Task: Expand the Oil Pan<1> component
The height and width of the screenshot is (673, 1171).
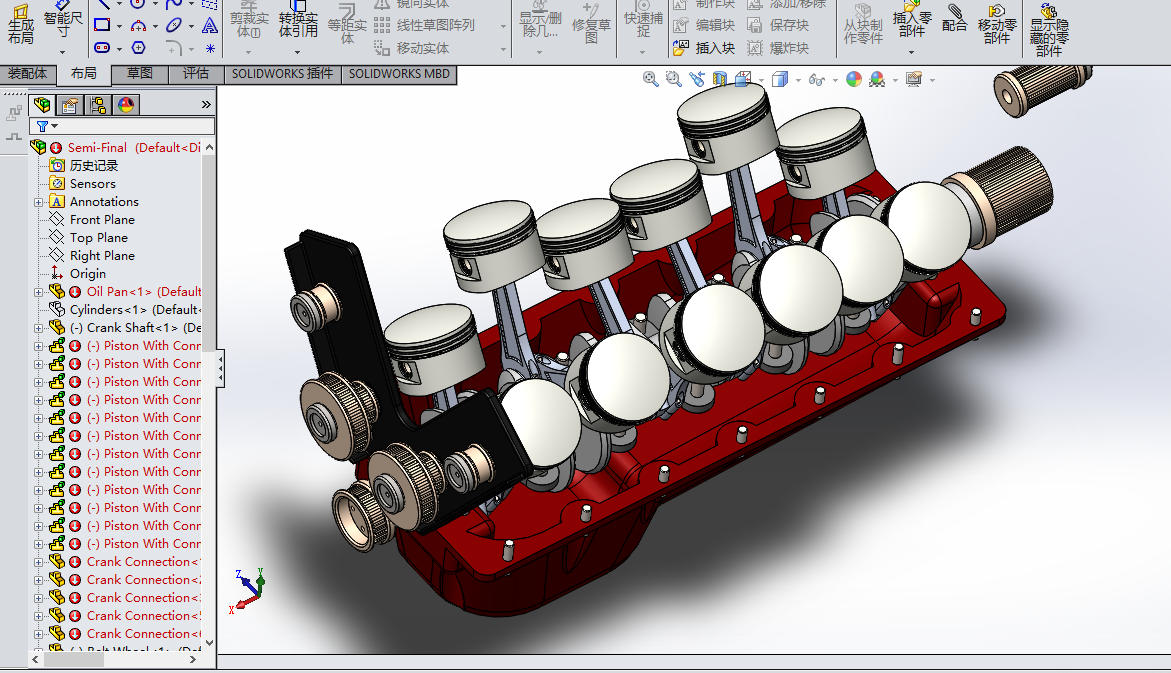Action: pyautogui.click(x=39, y=292)
